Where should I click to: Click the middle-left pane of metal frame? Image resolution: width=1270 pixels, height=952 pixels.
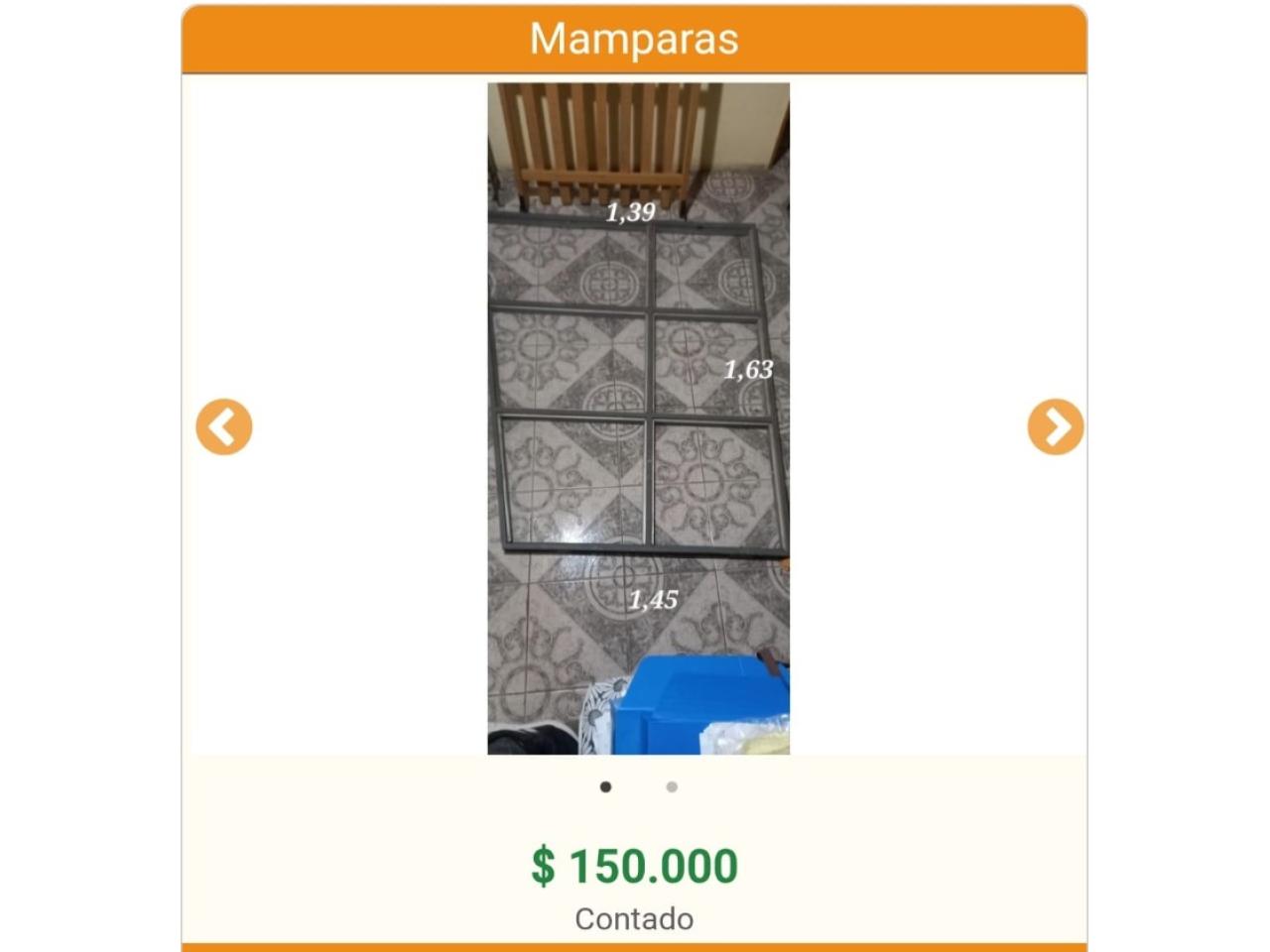pyautogui.click(x=568, y=362)
